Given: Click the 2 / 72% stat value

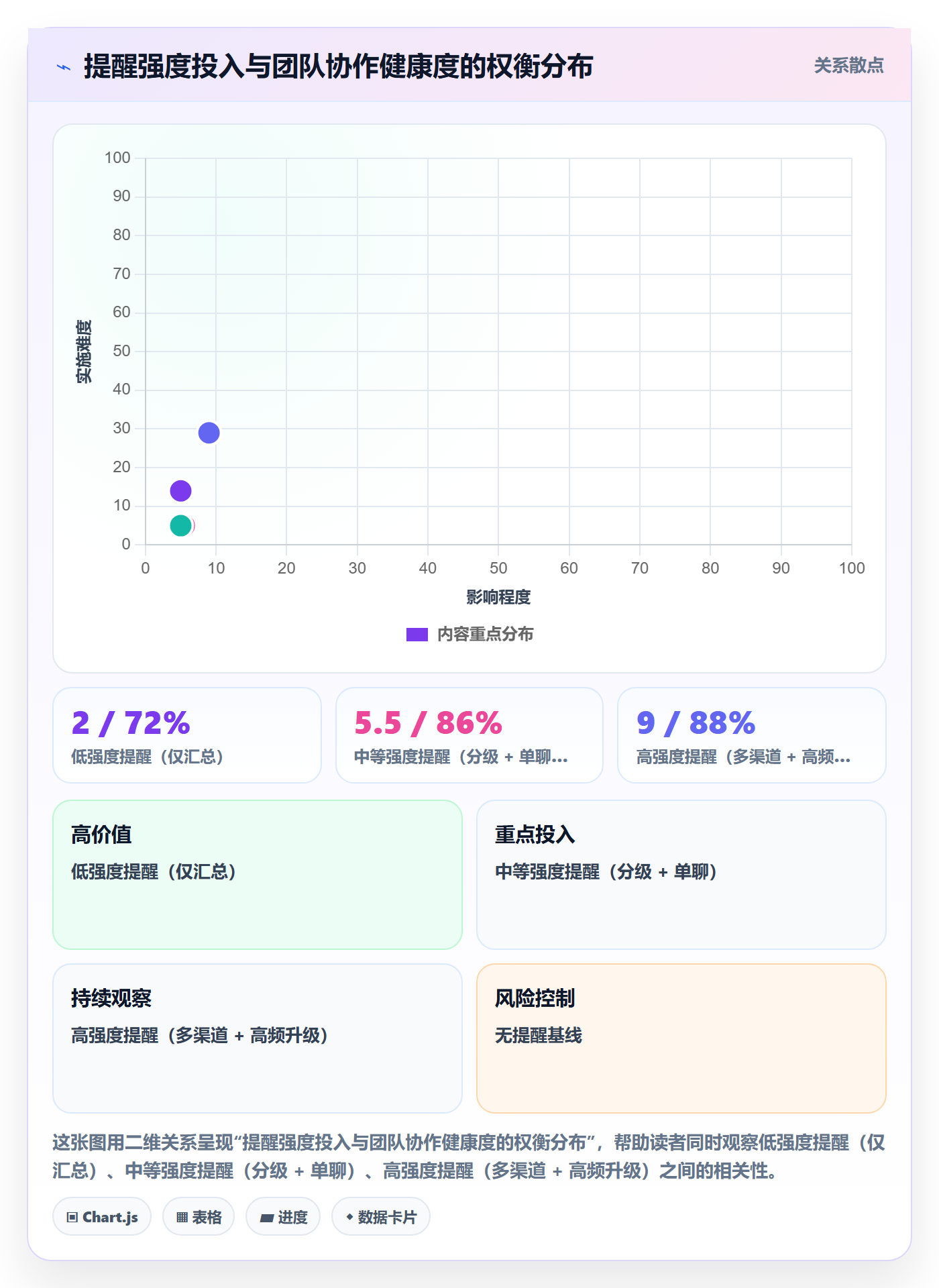Looking at the screenshot, I should [x=131, y=723].
